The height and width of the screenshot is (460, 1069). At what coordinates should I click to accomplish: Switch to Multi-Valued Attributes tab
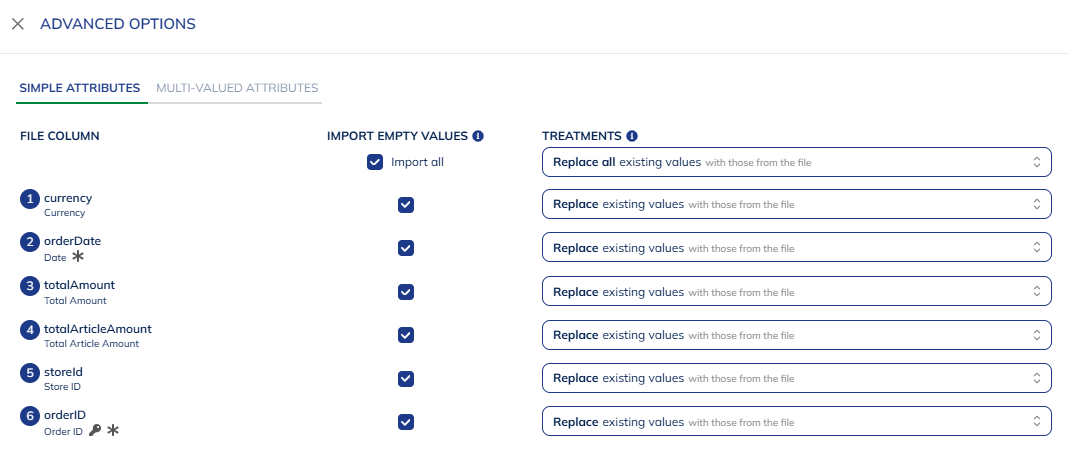237,88
